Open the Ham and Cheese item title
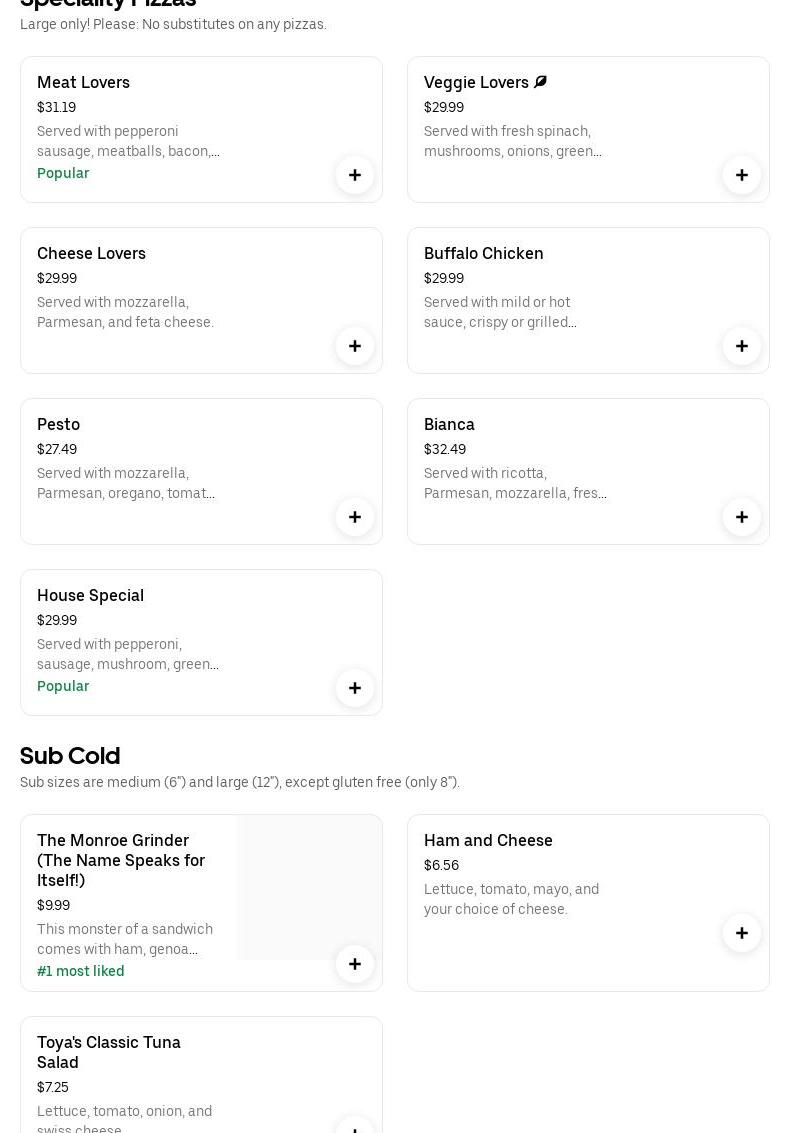 488,840
